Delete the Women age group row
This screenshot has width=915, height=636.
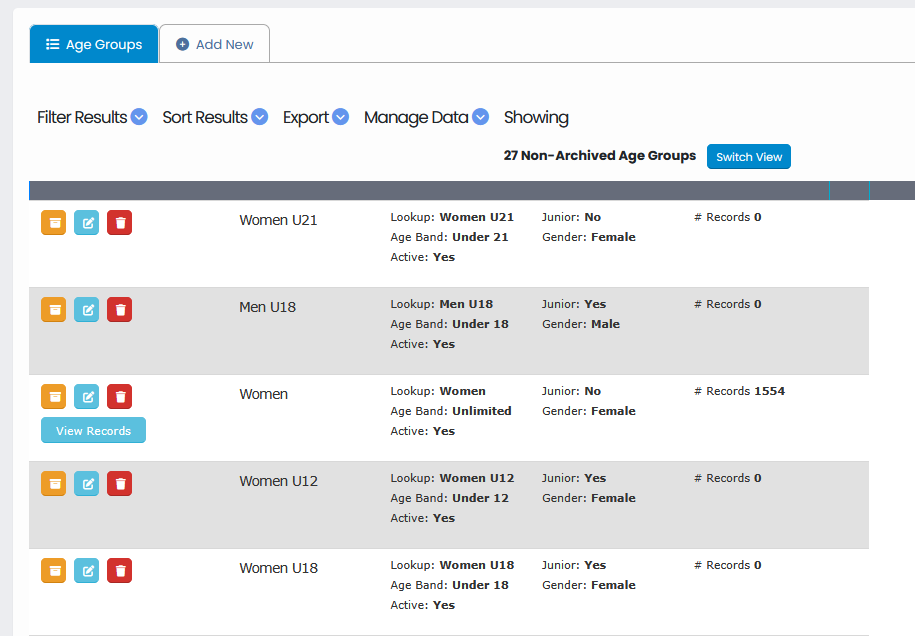(120, 396)
